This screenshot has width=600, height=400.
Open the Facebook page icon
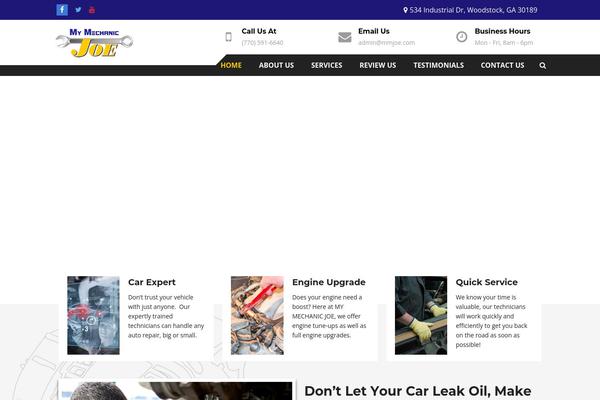[62, 10]
